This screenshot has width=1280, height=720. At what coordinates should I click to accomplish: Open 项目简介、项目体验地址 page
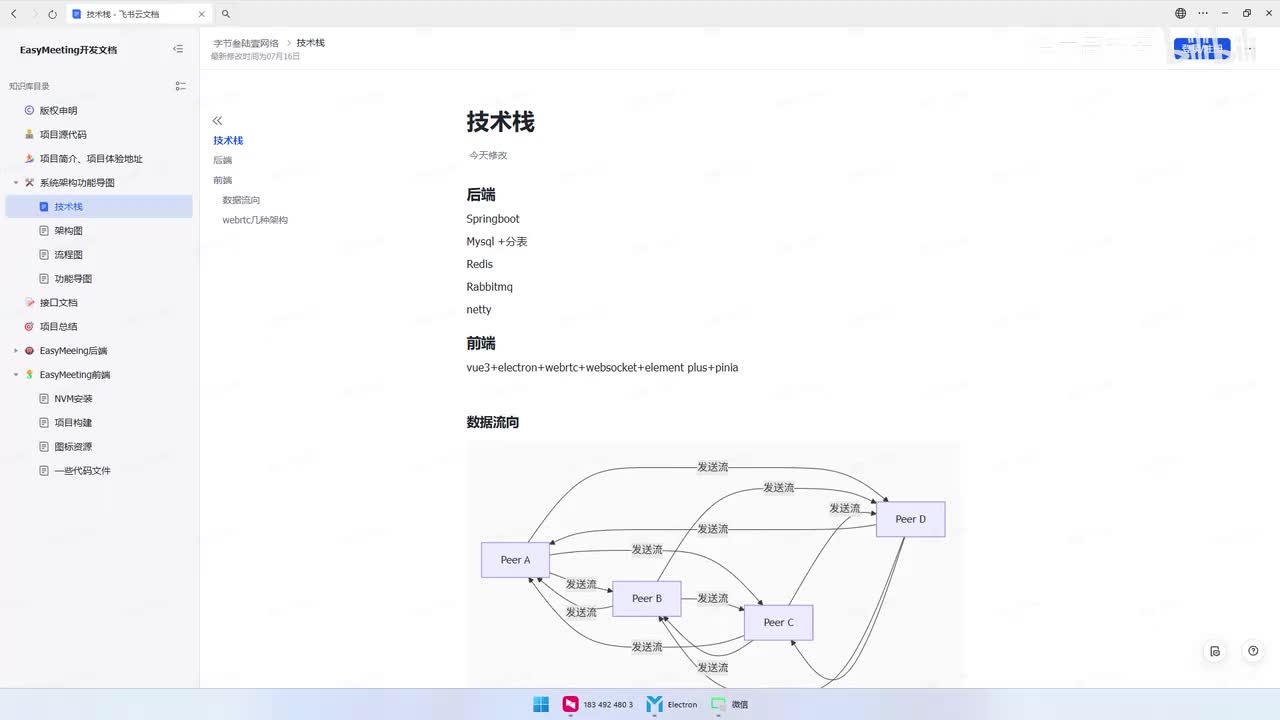click(x=91, y=159)
